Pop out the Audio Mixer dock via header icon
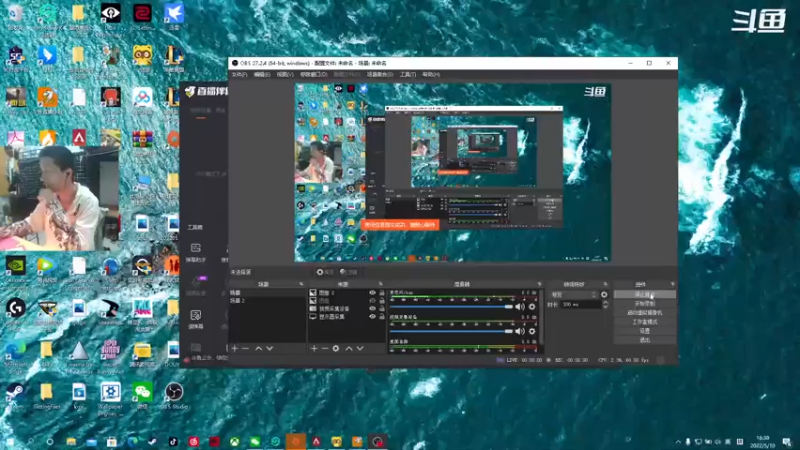 click(x=539, y=284)
